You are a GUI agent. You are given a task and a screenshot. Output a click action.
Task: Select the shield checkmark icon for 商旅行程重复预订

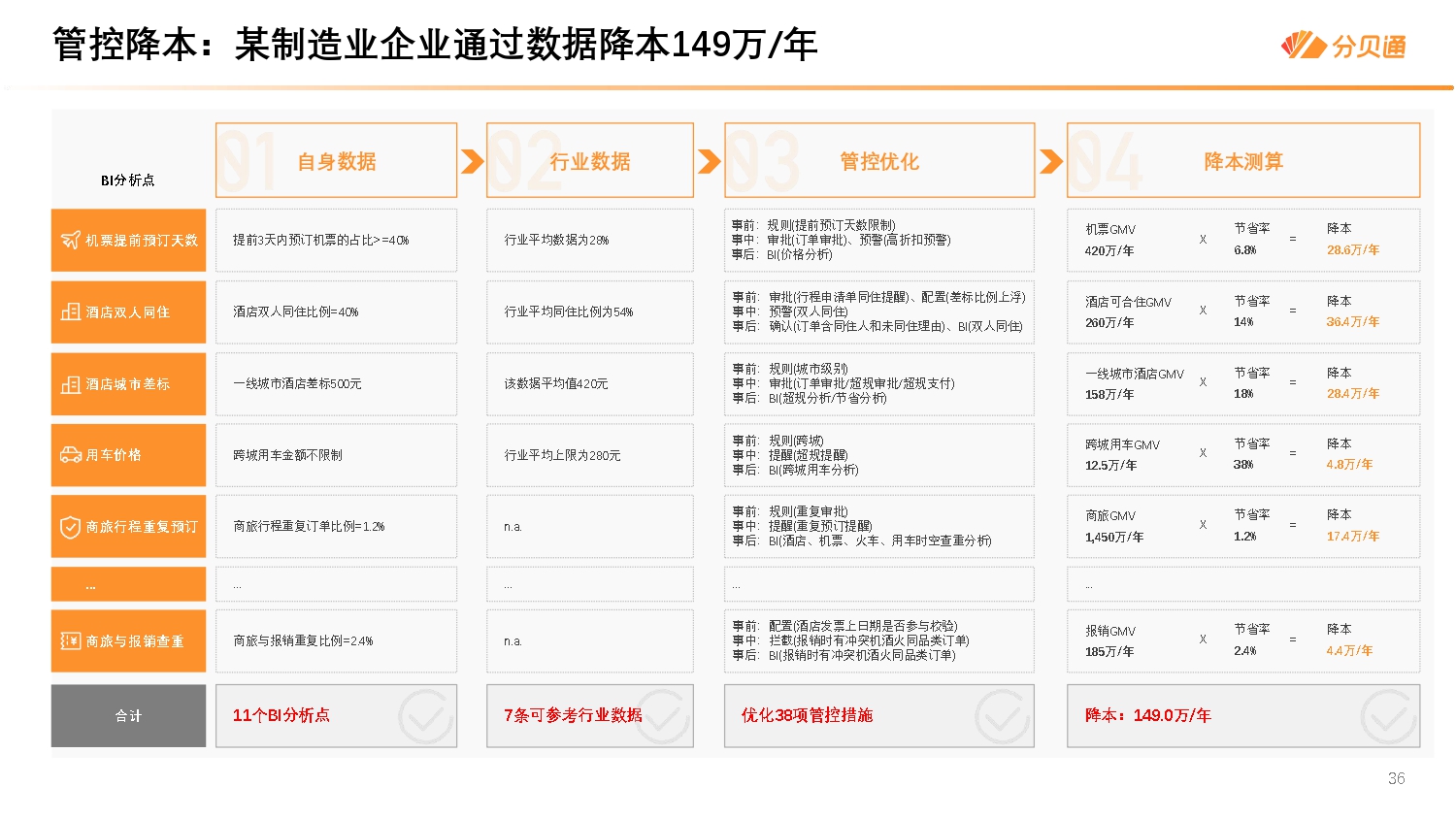tap(70, 526)
